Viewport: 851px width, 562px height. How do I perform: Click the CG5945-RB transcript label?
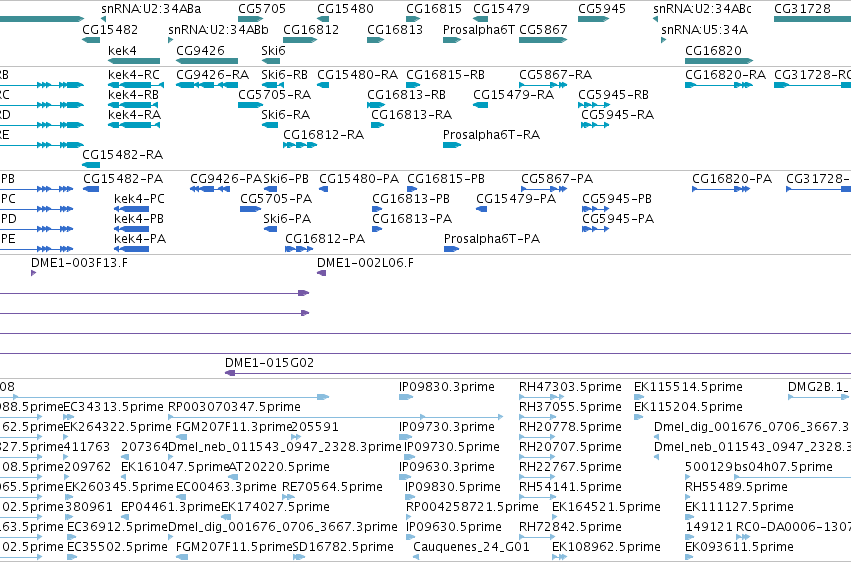click(x=613, y=94)
